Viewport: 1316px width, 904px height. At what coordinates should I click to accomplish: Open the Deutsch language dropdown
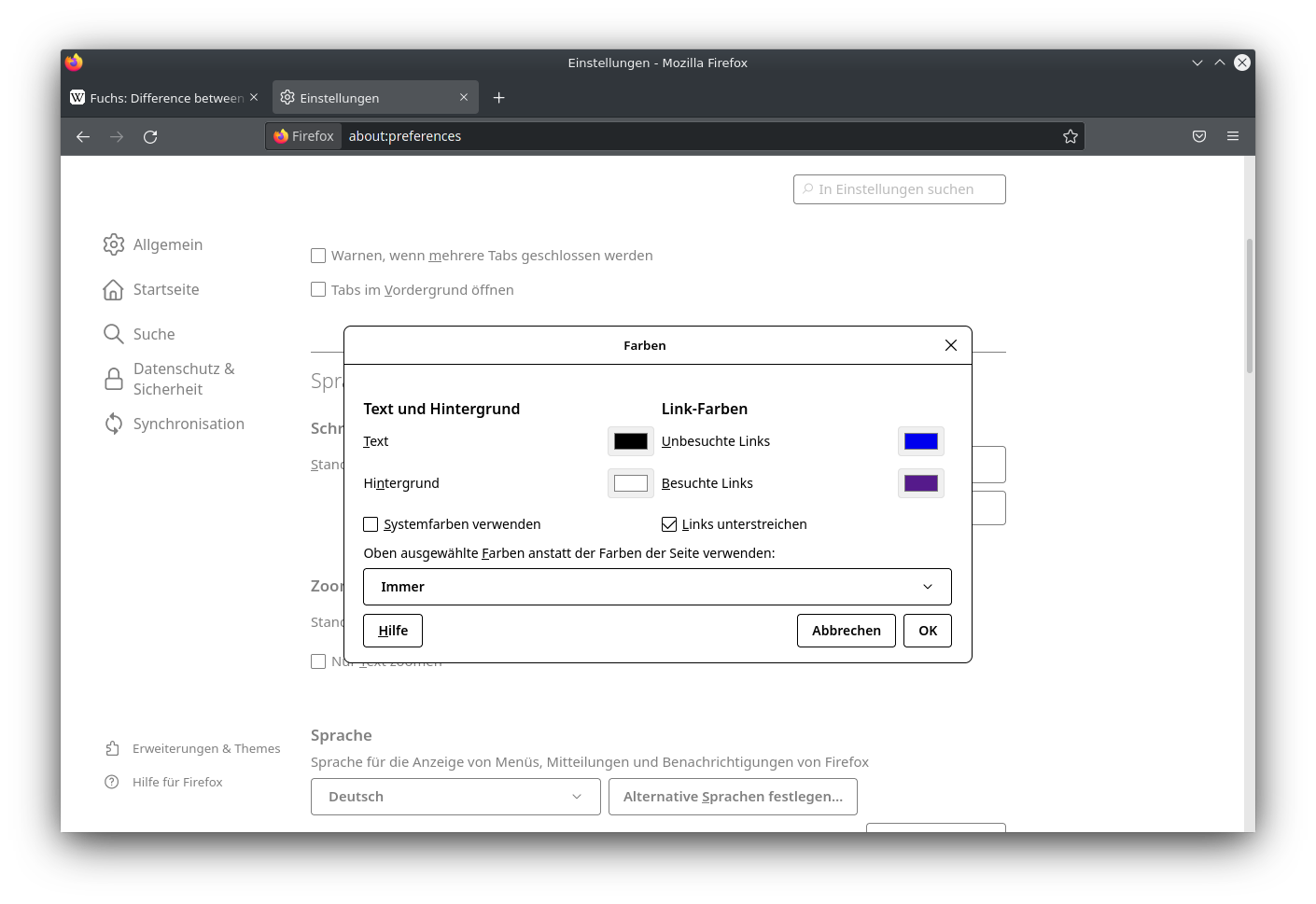pyautogui.click(x=455, y=797)
